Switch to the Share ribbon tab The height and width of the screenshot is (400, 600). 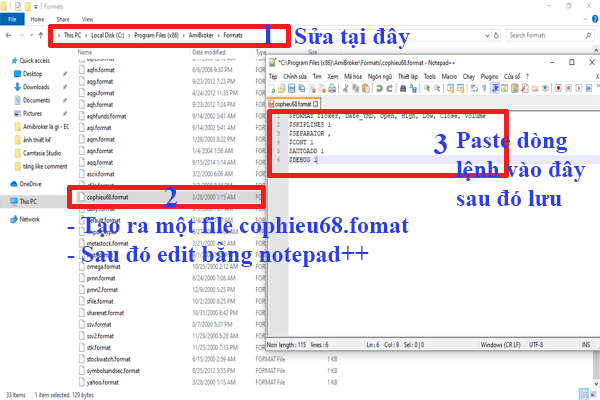coord(63,19)
